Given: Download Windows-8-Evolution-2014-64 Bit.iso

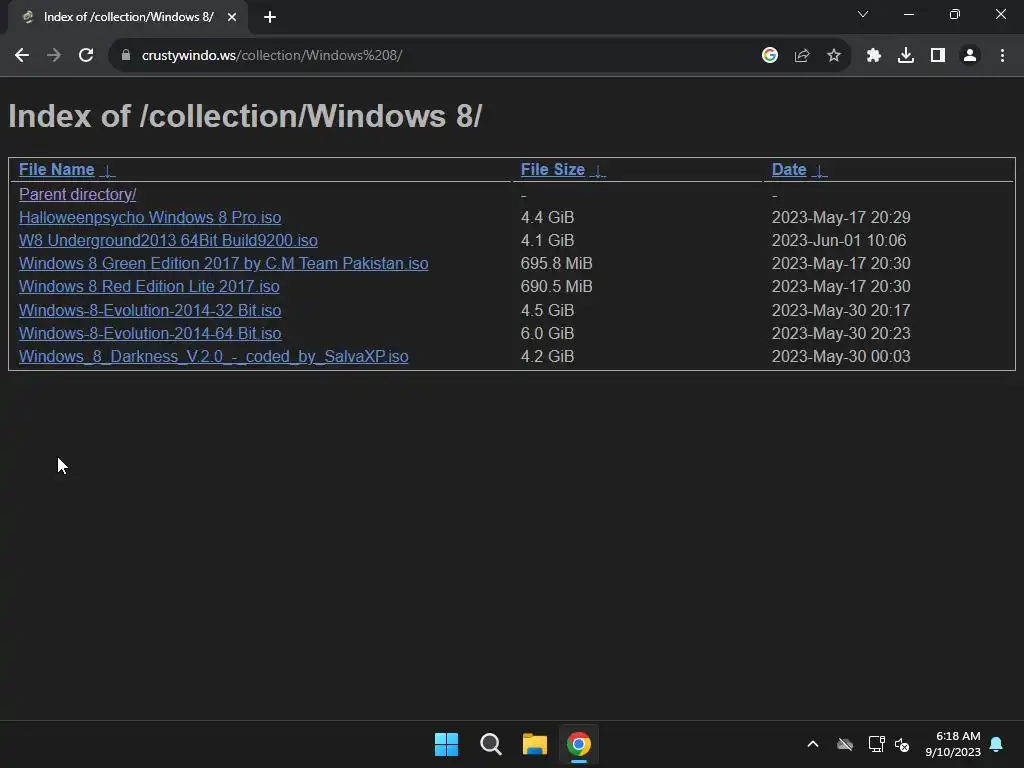Looking at the screenshot, I should (150, 333).
